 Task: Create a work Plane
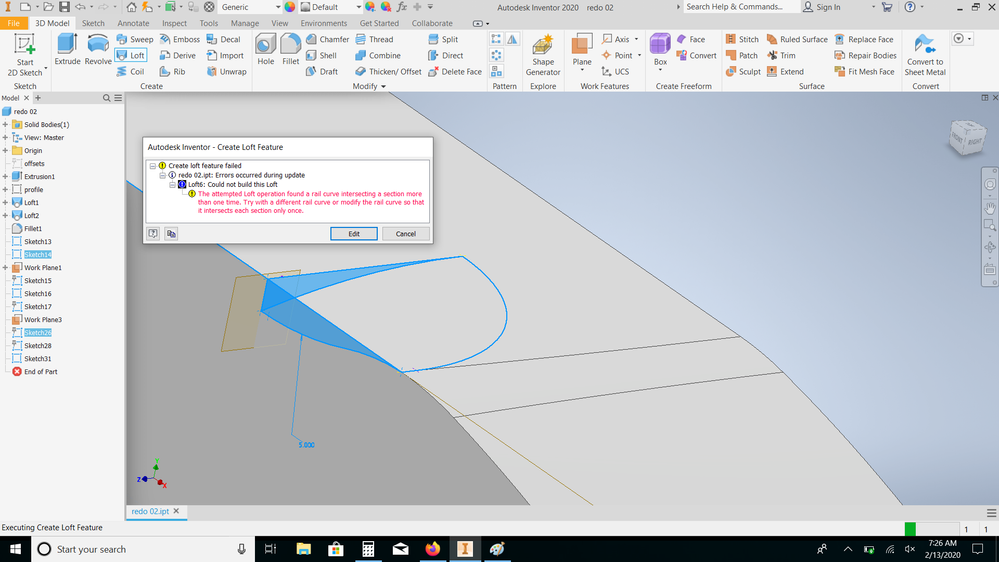click(x=582, y=47)
